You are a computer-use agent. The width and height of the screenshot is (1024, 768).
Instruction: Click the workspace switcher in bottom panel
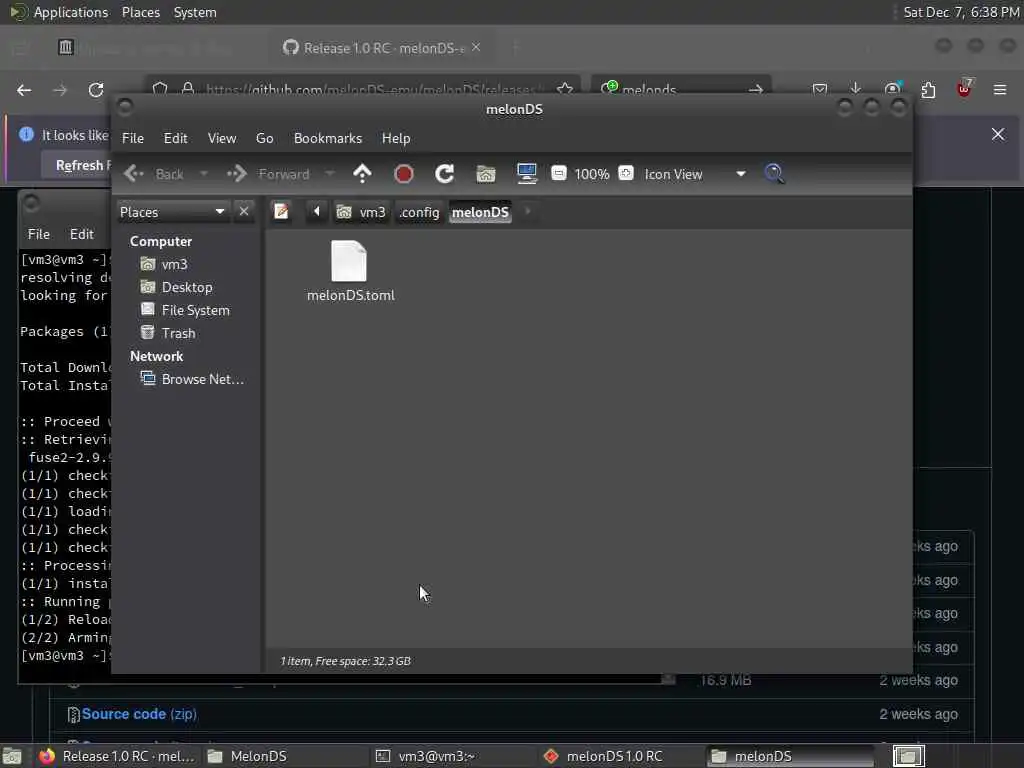(x=908, y=756)
